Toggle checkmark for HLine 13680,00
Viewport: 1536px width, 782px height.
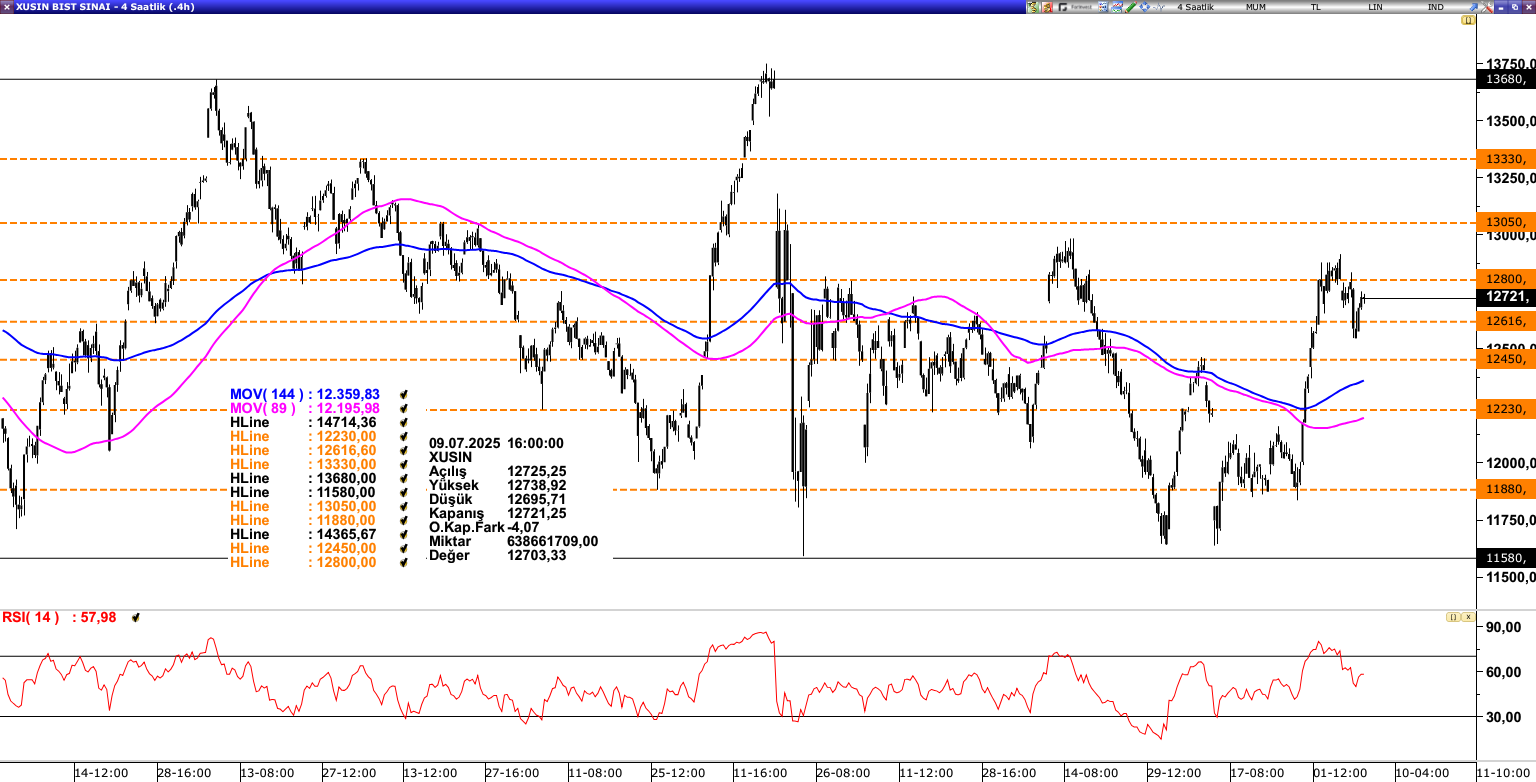(404, 479)
